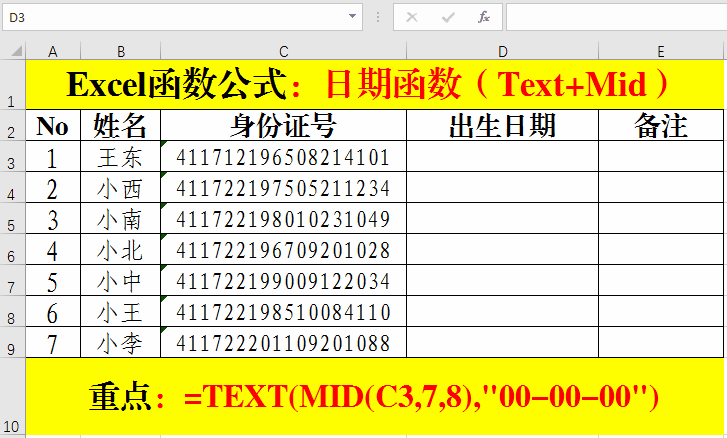This screenshot has height=438, width=727.
Task: Click the '身份证号' header cell
Action: 283,125
